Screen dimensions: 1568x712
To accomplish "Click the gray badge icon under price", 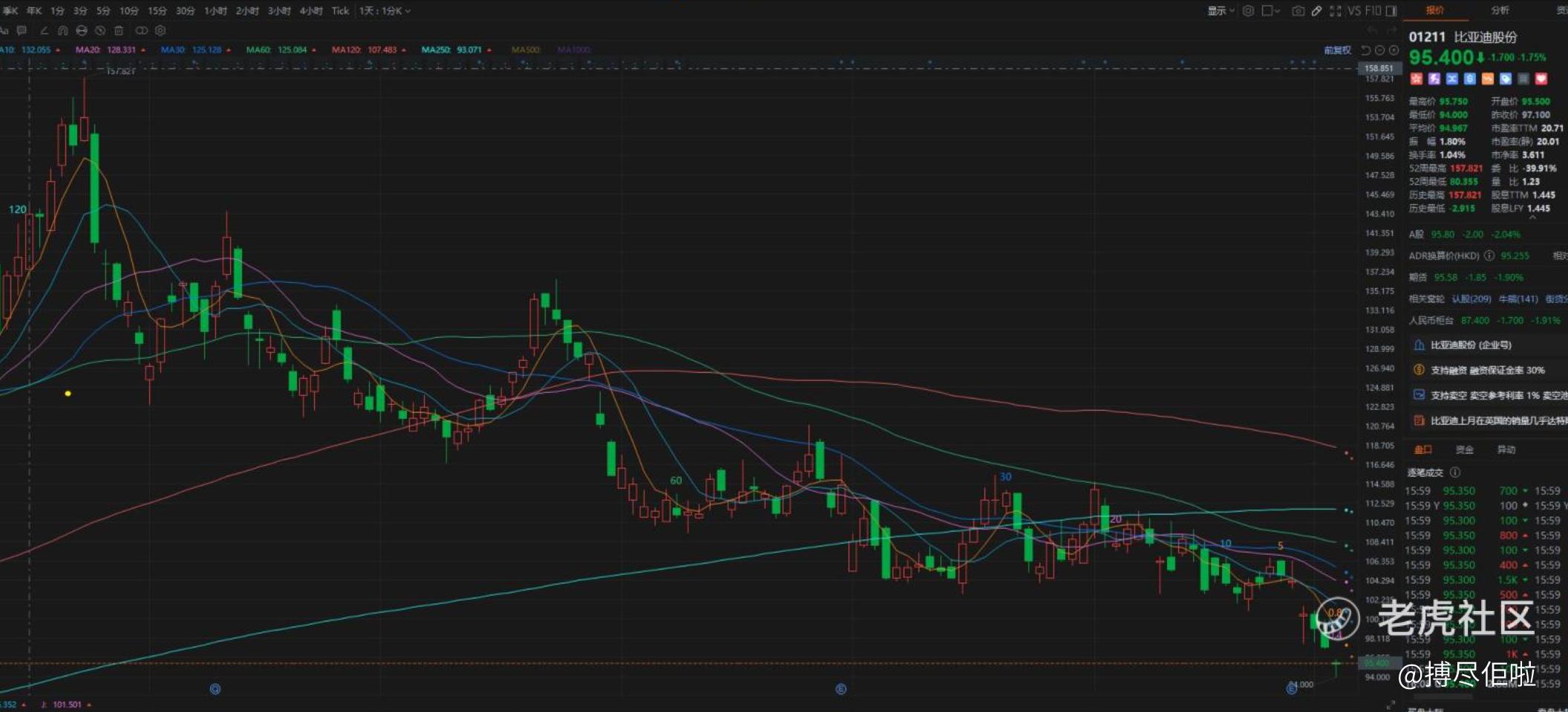I will coord(1523,79).
